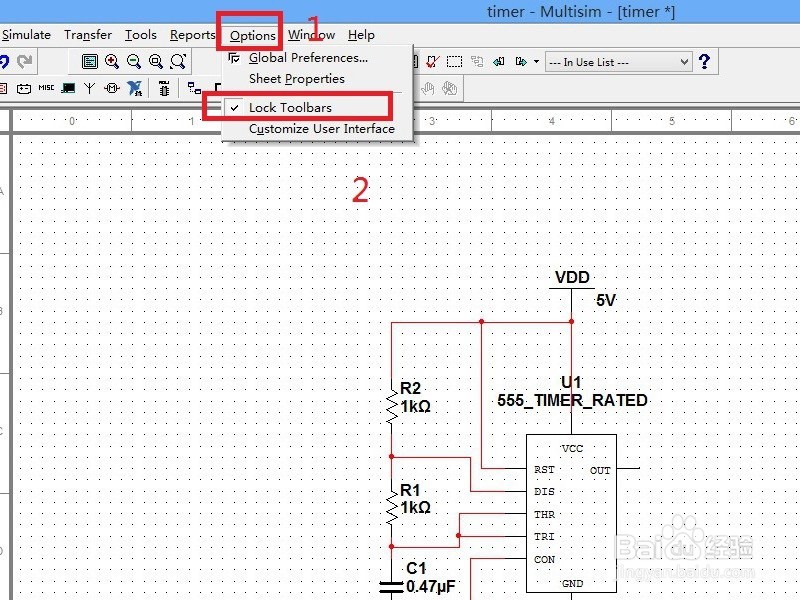This screenshot has height=600, width=800.
Task: Click the VCC pin label on U1
Action: click(572, 448)
